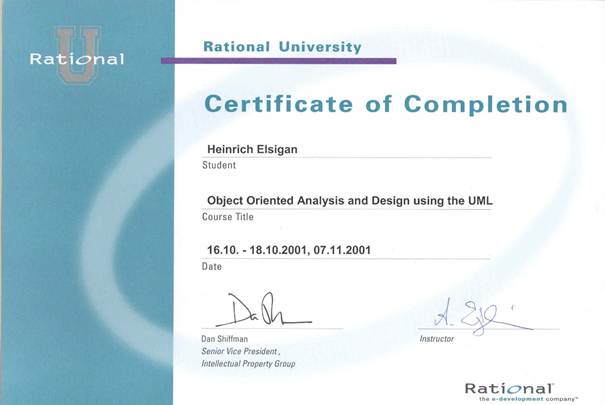Click the Rational U logo on the blue panel
605x405 pixels.
[x=77, y=55]
